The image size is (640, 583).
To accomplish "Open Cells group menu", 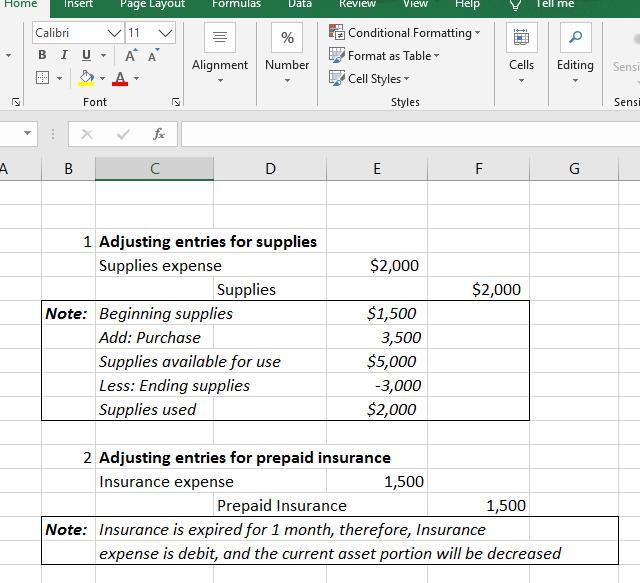I will click(521, 53).
